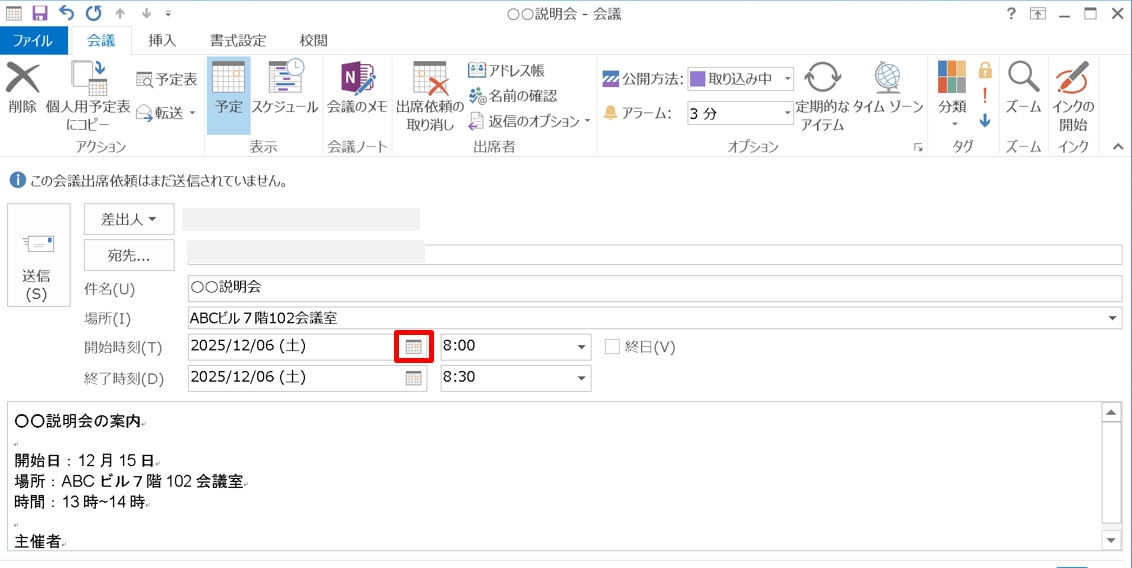The width and height of the screenshot is (1132, 568).
Task: Switch to the Insert (挿入) tab
Action: [162, 41]
